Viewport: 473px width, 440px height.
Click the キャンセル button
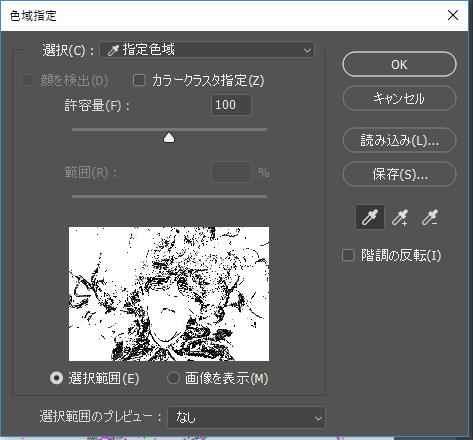coord(399,98)
